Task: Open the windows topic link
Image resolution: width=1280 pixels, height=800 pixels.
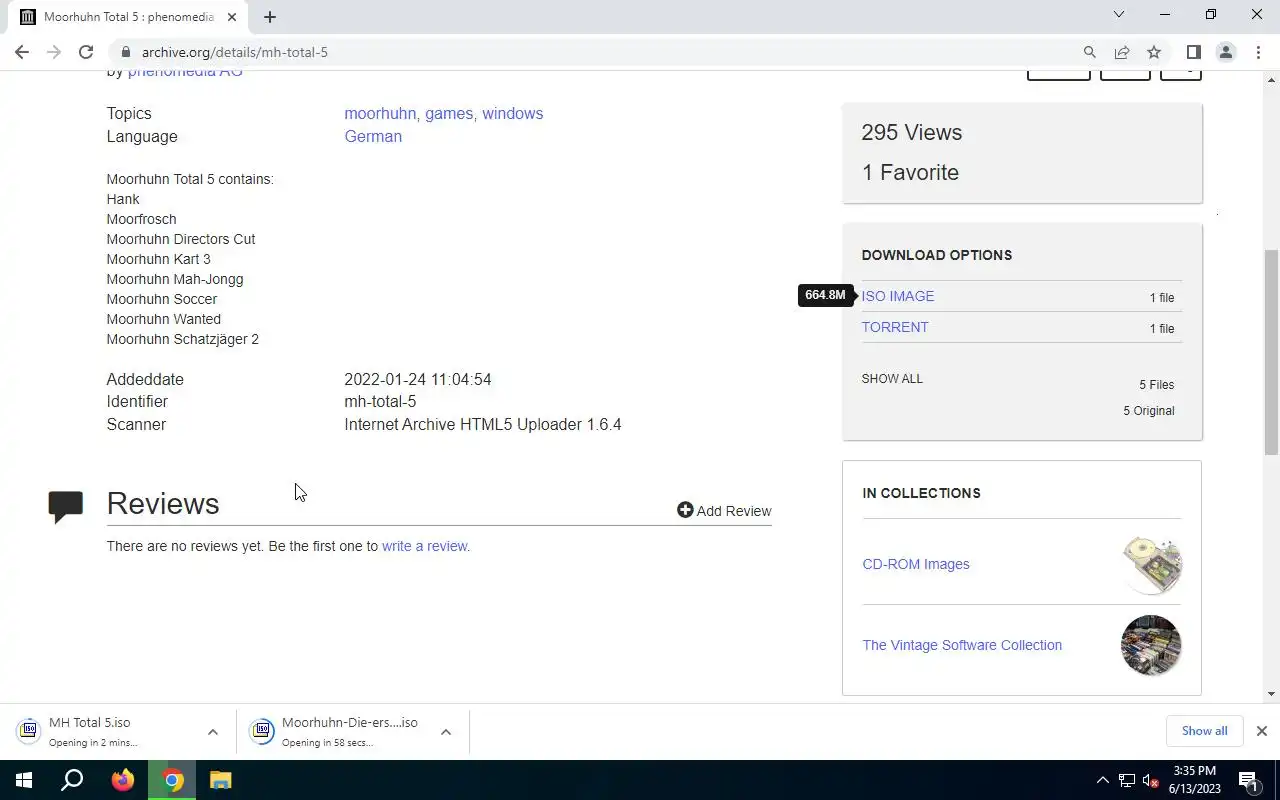Action: (x=512, y=113)
